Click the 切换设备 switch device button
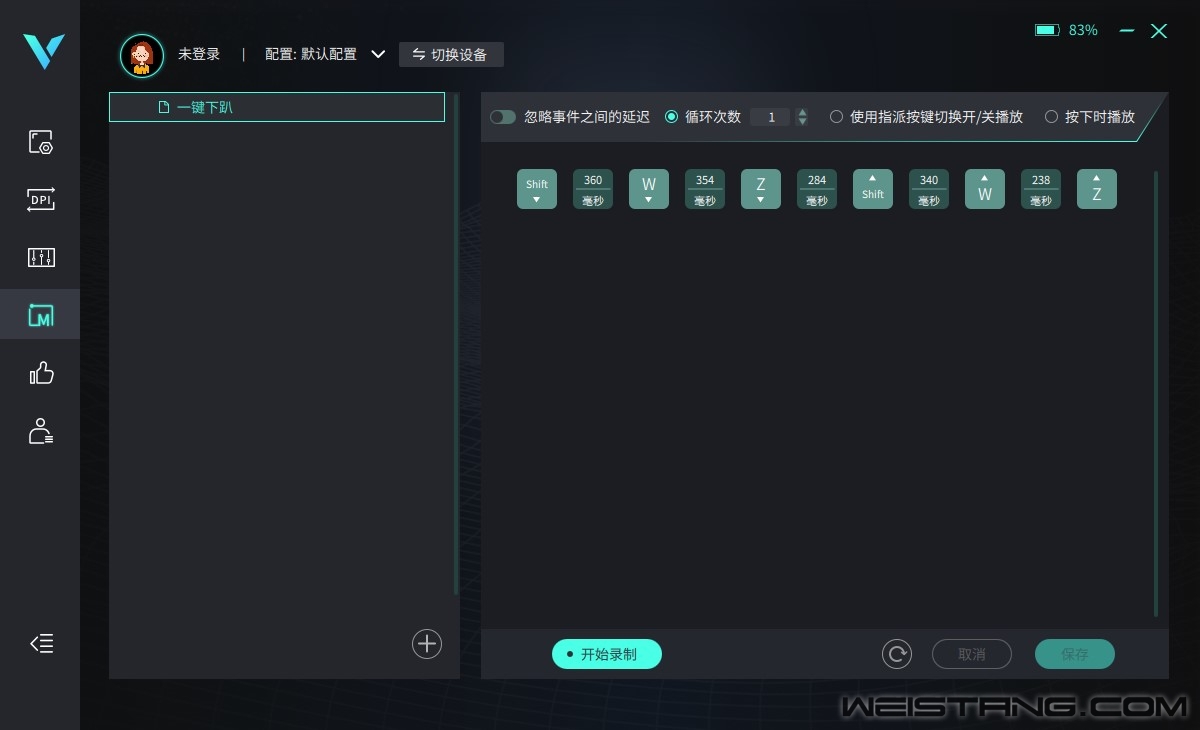The height and width of the screenshot is (730, 1200). pos(451,55)
